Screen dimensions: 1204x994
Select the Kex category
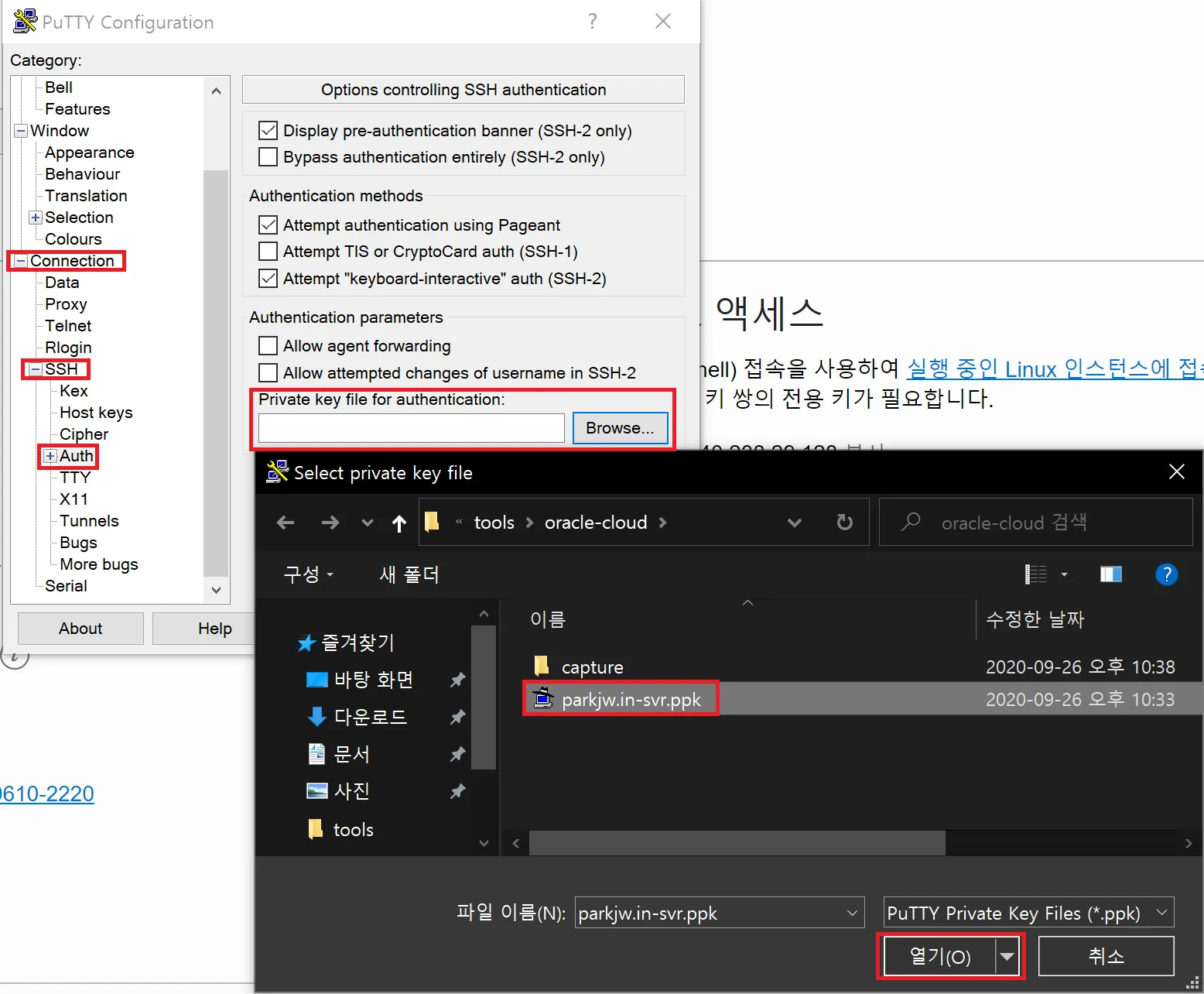click(74, 391)
